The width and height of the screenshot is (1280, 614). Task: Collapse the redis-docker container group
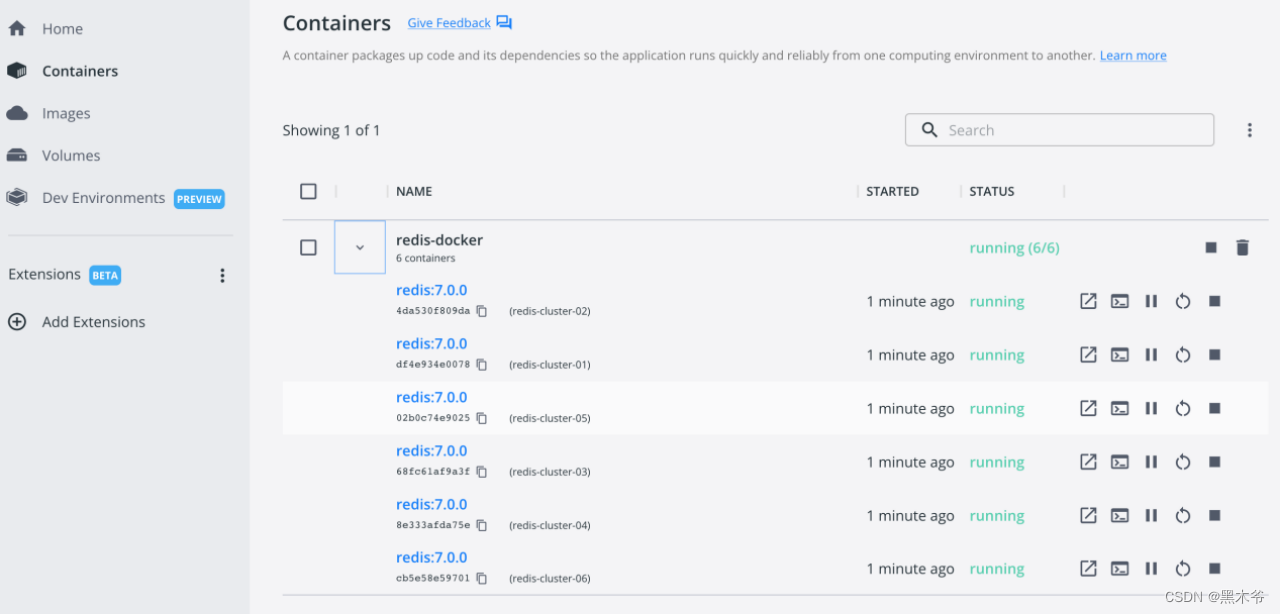click(x=359, y=247)
